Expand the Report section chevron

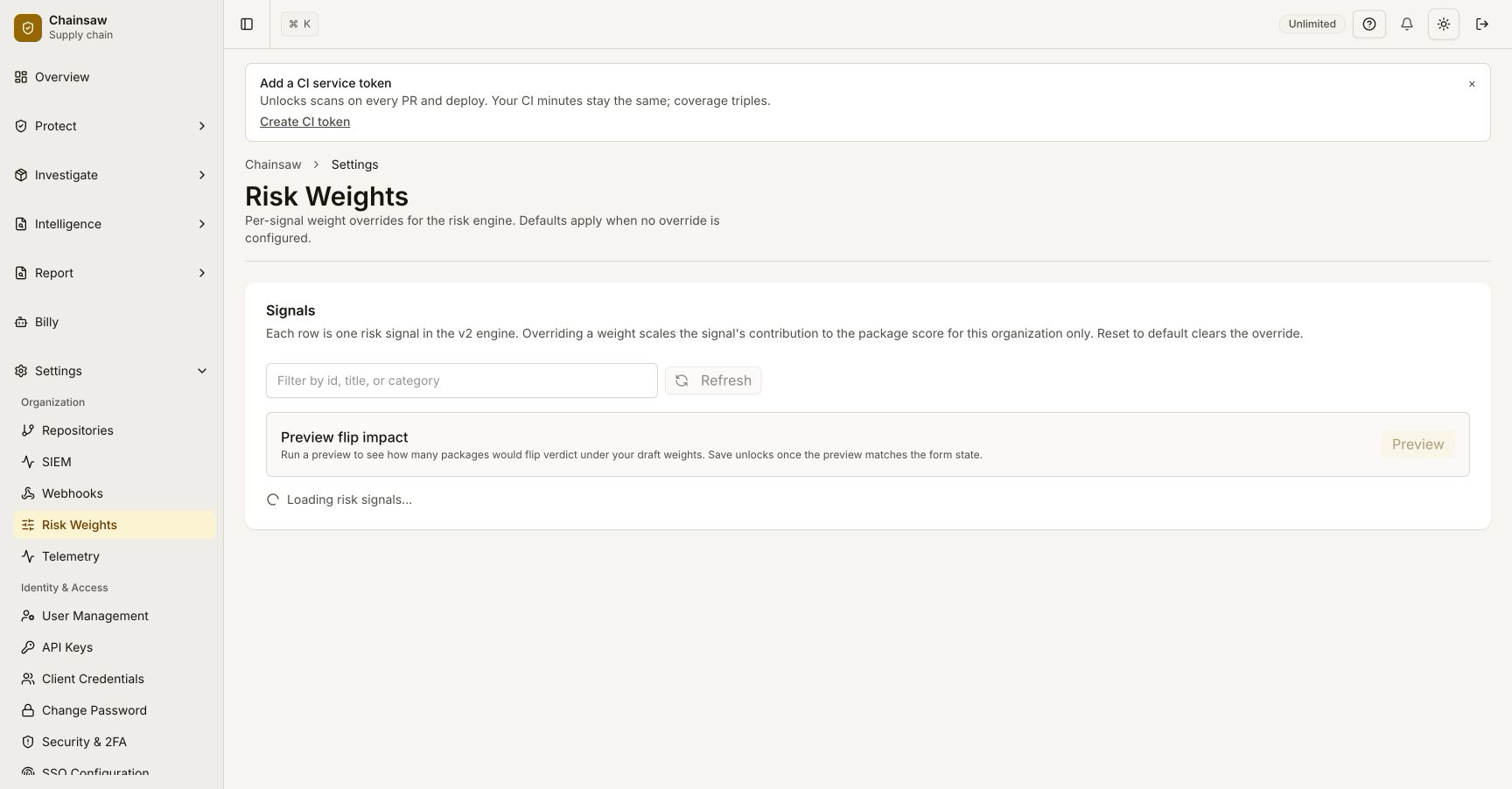202,273
